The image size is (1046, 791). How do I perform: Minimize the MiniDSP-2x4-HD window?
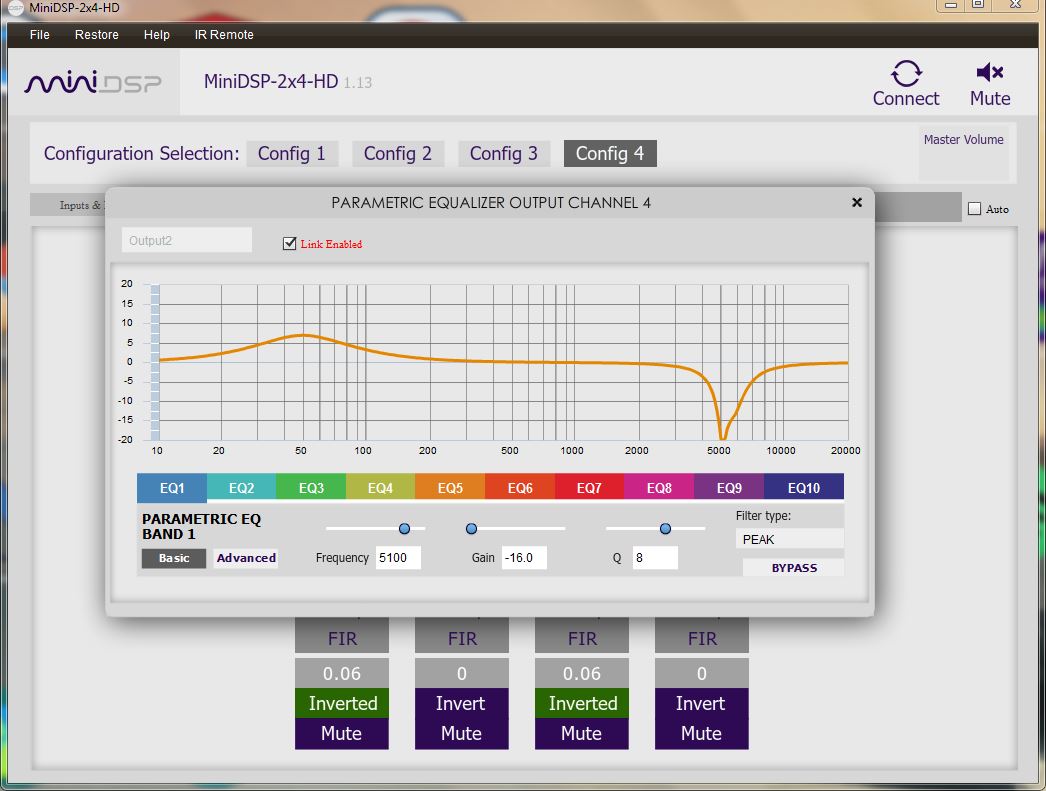pos(951,5)
